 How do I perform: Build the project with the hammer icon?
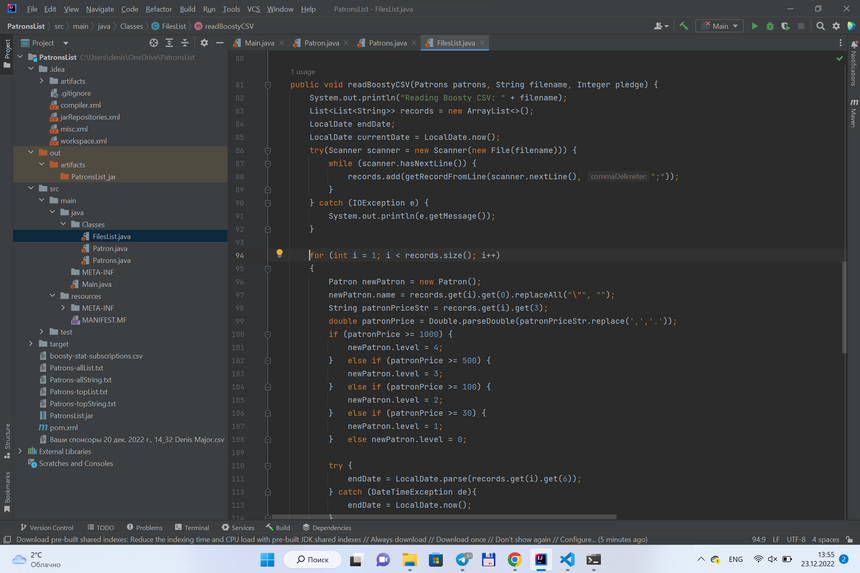pyautogui.click(x=684, y=26)
